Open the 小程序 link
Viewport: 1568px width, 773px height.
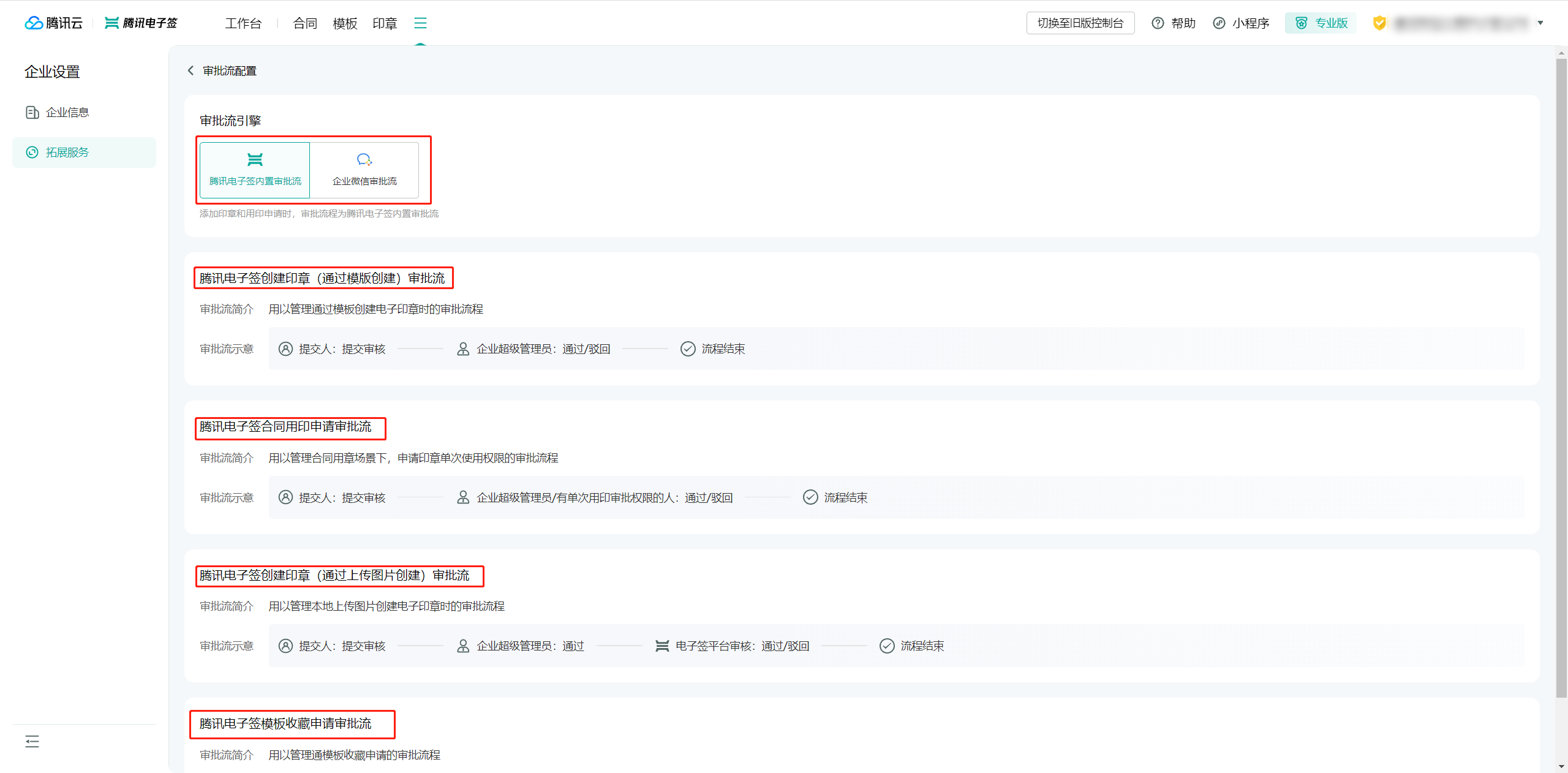coord(1241,23)
